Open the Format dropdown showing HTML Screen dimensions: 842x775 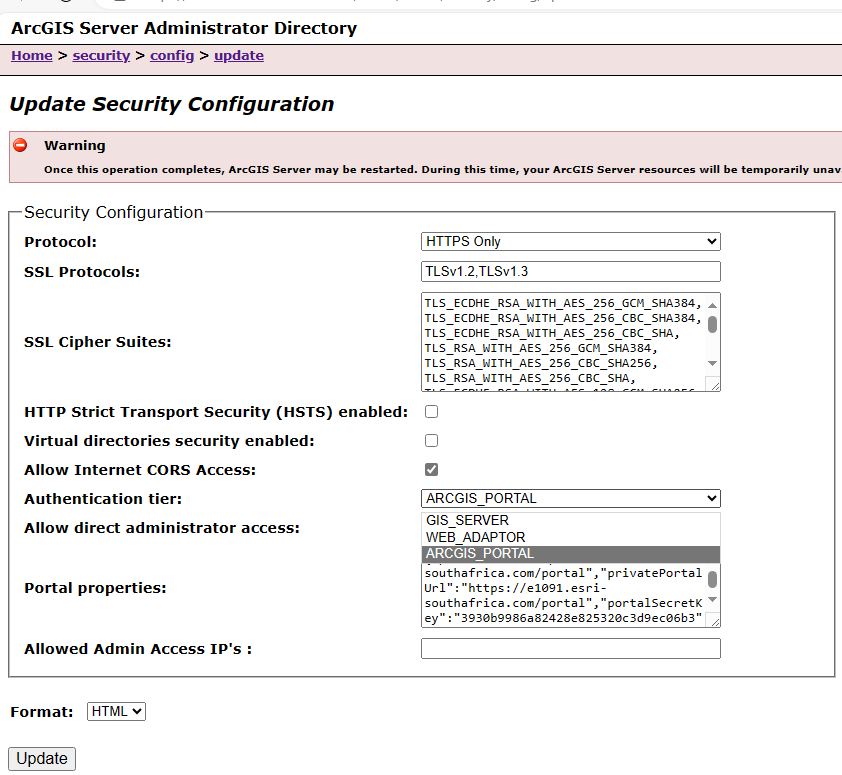coord(116,711)
